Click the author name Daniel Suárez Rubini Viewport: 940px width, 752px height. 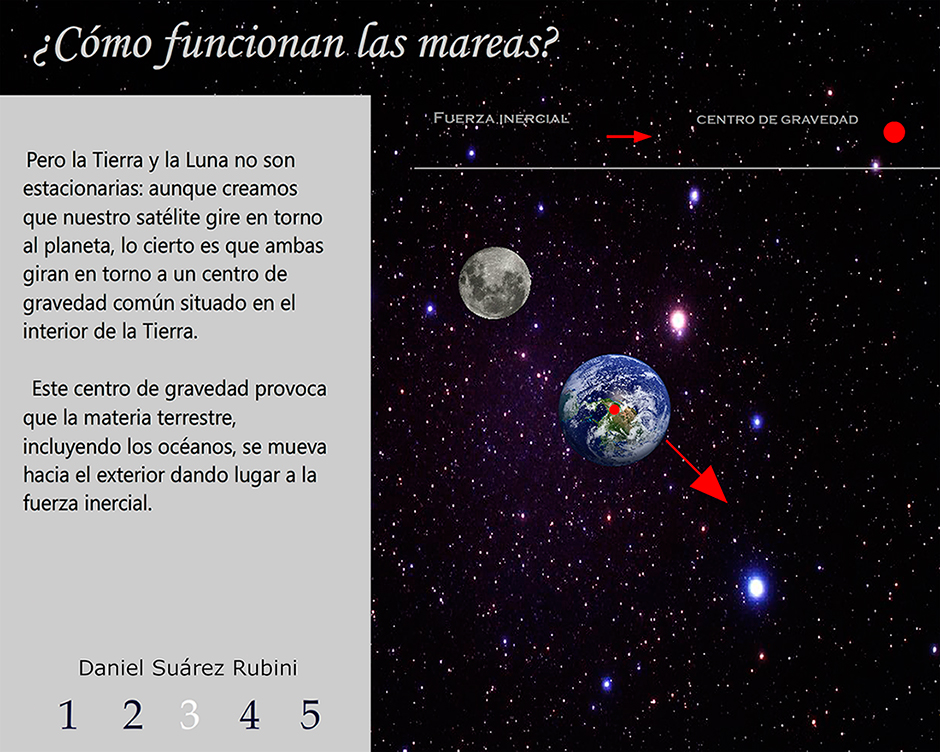[188, 668]
